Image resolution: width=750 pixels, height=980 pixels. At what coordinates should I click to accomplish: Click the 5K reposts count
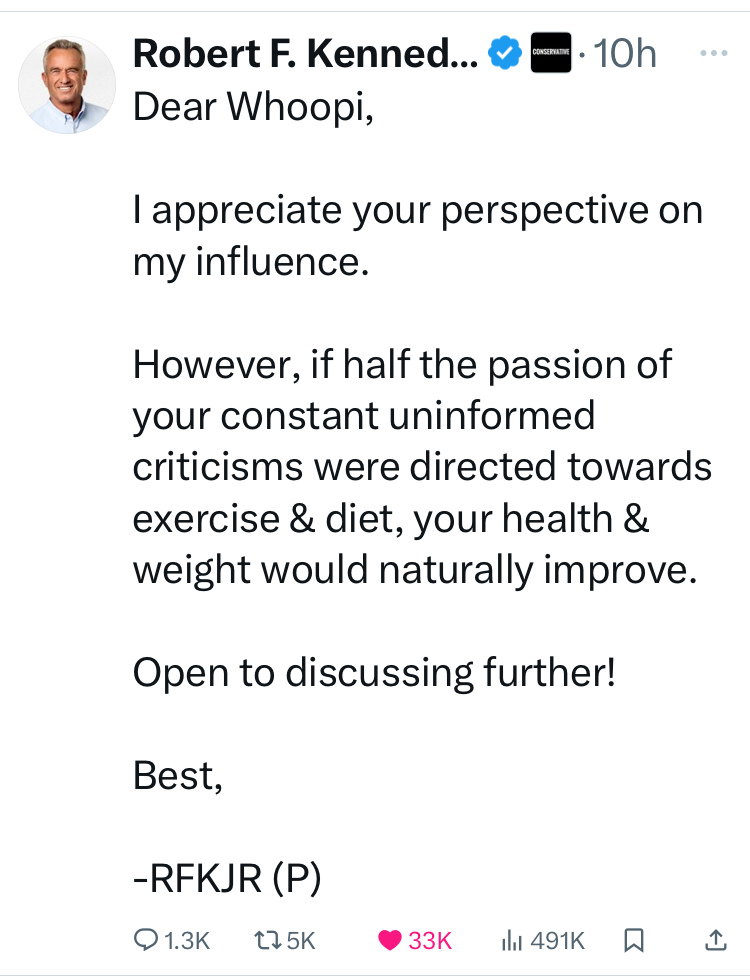(x=300, y=940)
